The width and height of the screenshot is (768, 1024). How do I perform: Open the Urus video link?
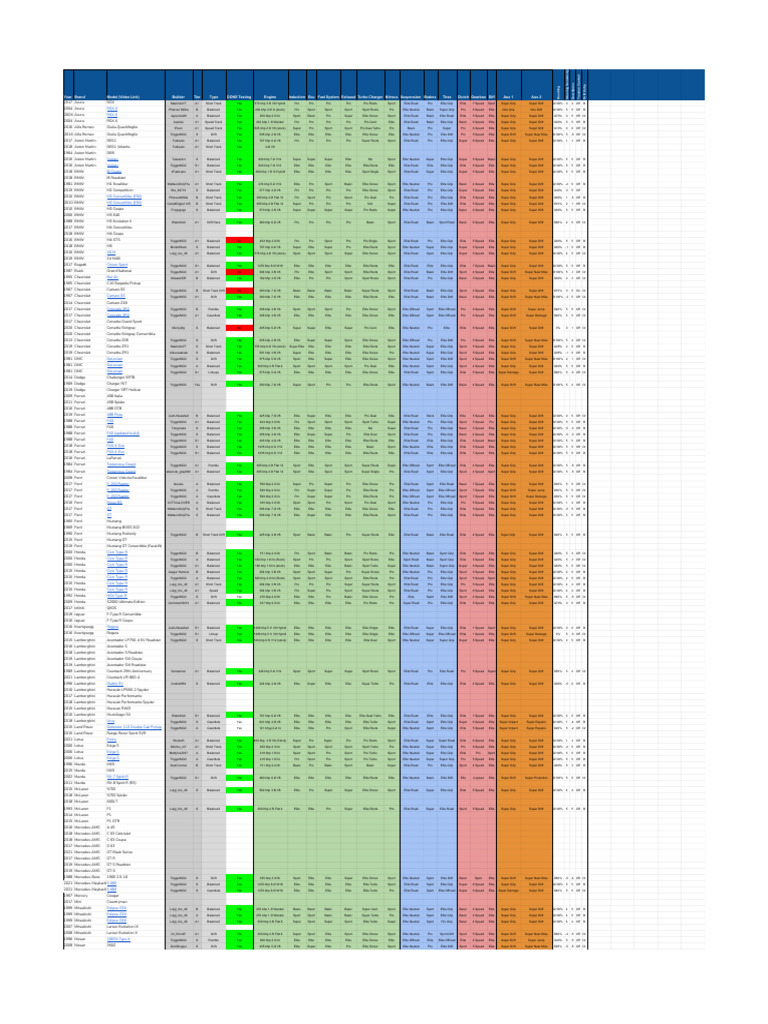(110, 720)
